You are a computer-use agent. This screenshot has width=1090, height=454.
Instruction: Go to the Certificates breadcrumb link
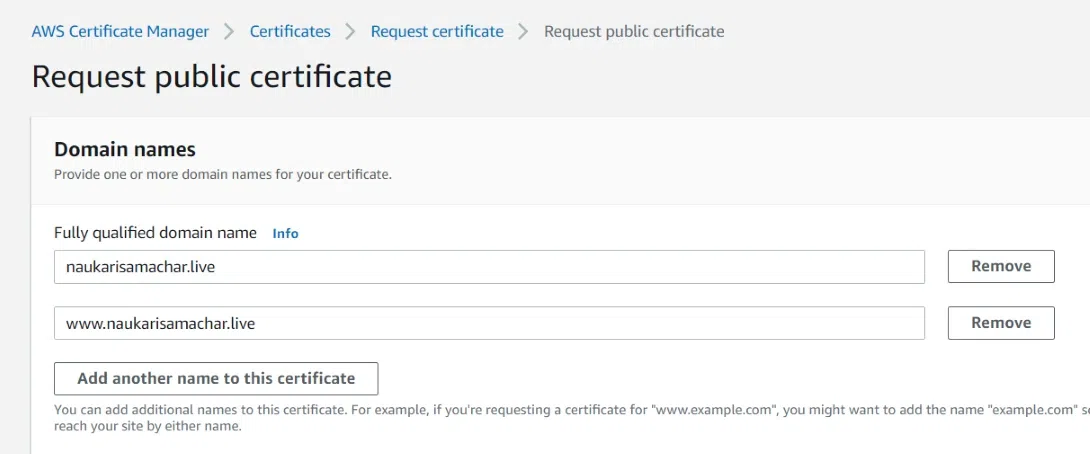290,31
